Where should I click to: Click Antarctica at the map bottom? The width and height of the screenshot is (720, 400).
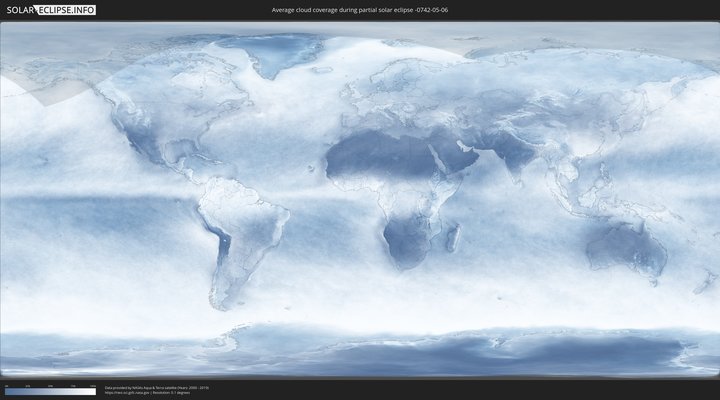tap(400, 350)
